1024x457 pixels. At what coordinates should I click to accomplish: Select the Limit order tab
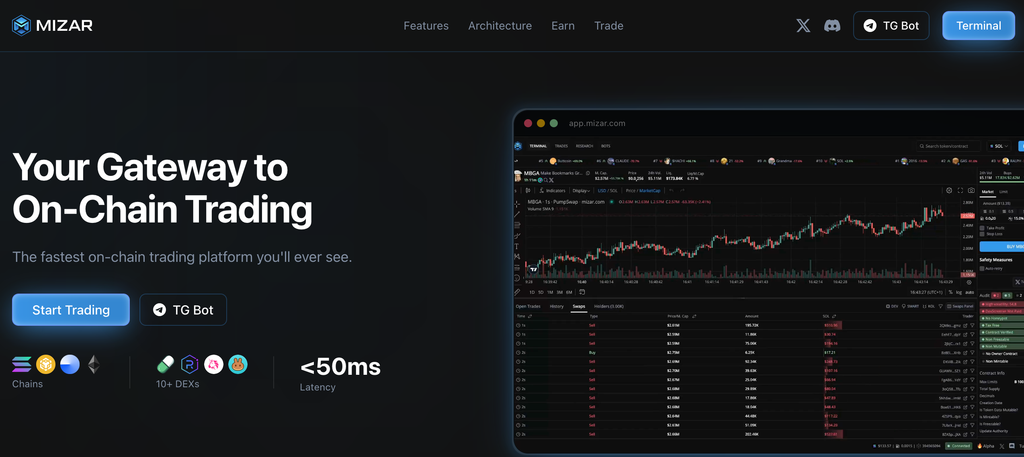point(1003,191)
